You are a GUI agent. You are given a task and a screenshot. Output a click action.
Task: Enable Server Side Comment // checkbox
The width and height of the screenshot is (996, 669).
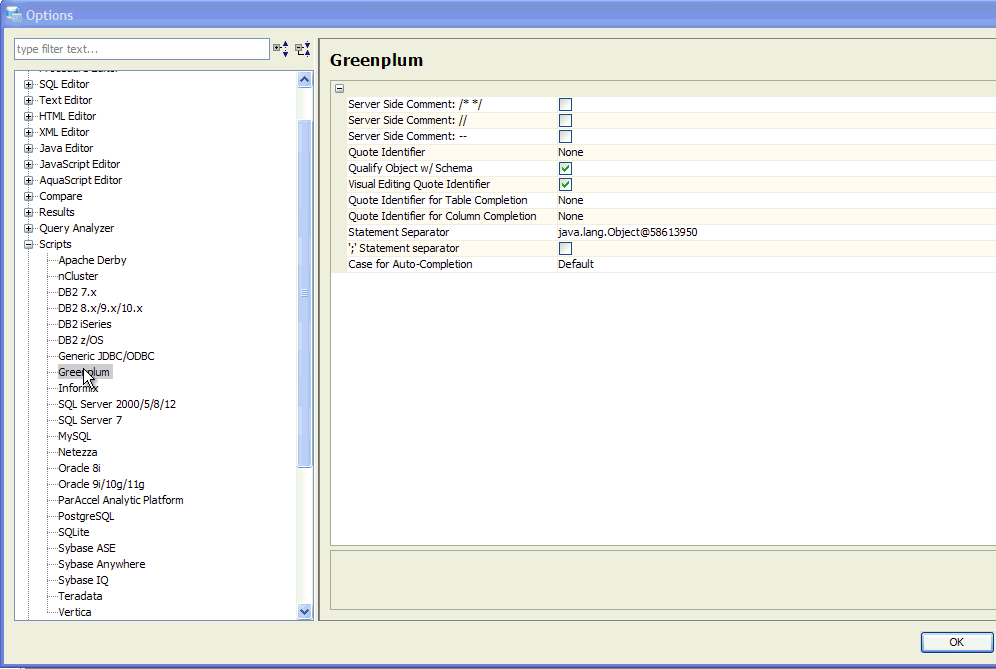565,120
